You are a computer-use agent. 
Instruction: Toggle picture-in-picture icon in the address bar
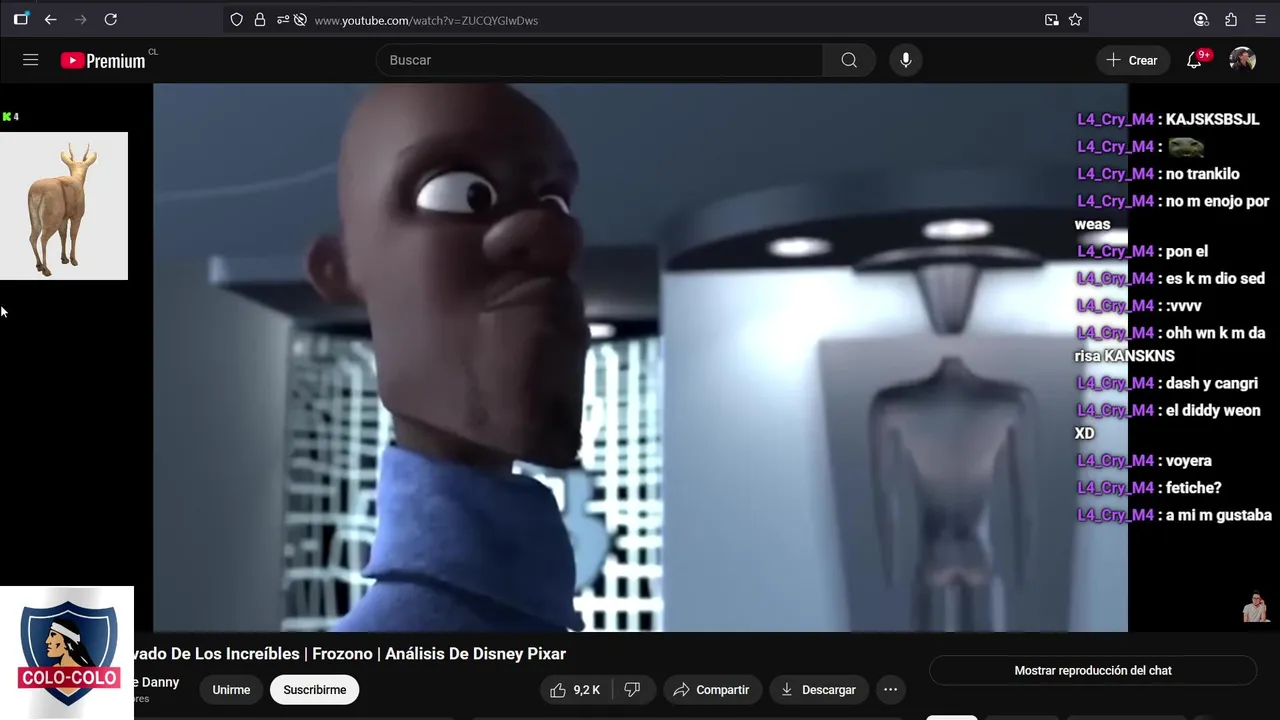pos(1052,20)
